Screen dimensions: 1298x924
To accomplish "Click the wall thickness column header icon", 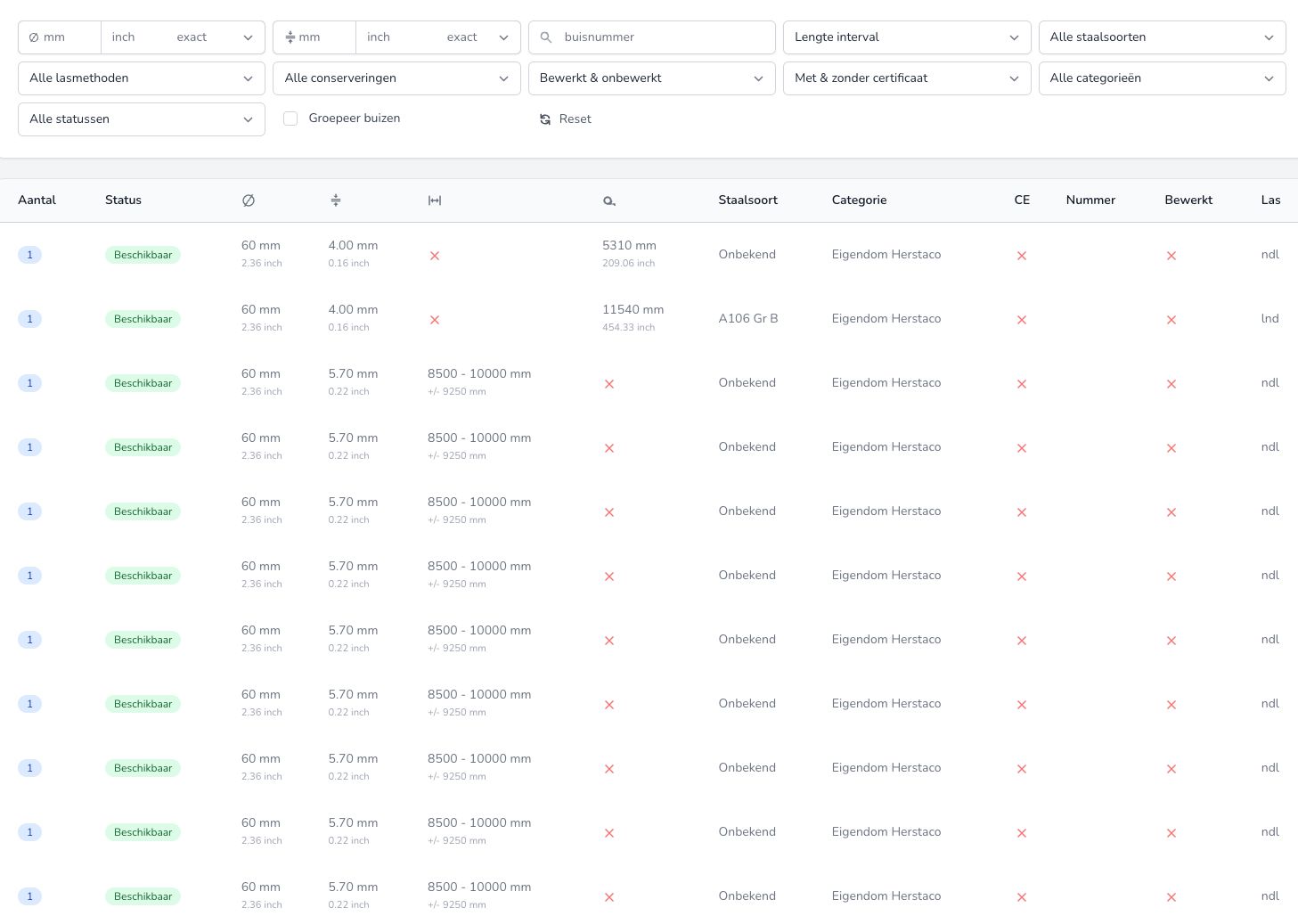I will click(336, 200).
